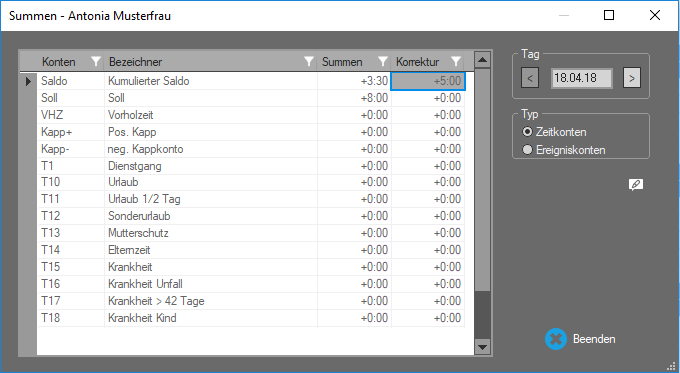Click Summen cell of T12 row
This screenshot has width=680, height=373.
click(354, 216)
